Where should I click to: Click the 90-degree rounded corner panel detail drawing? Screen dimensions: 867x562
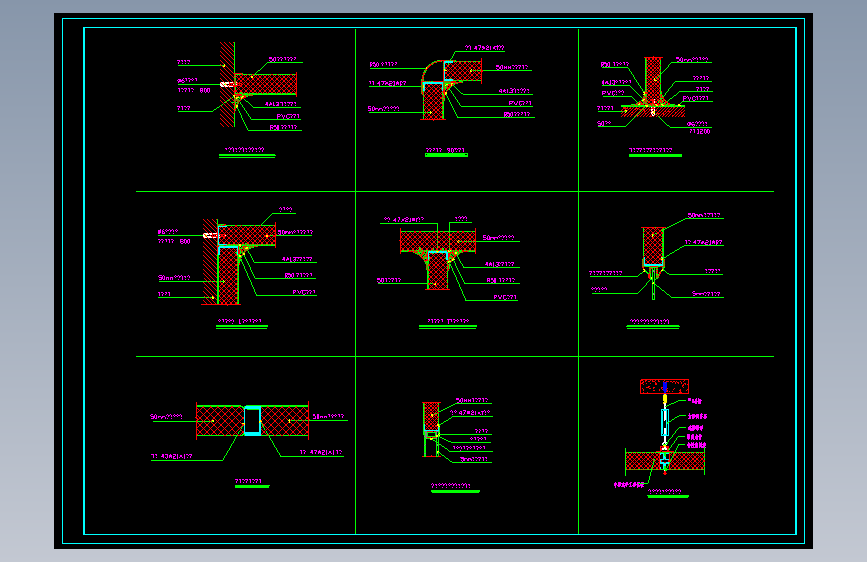[451, 90]
